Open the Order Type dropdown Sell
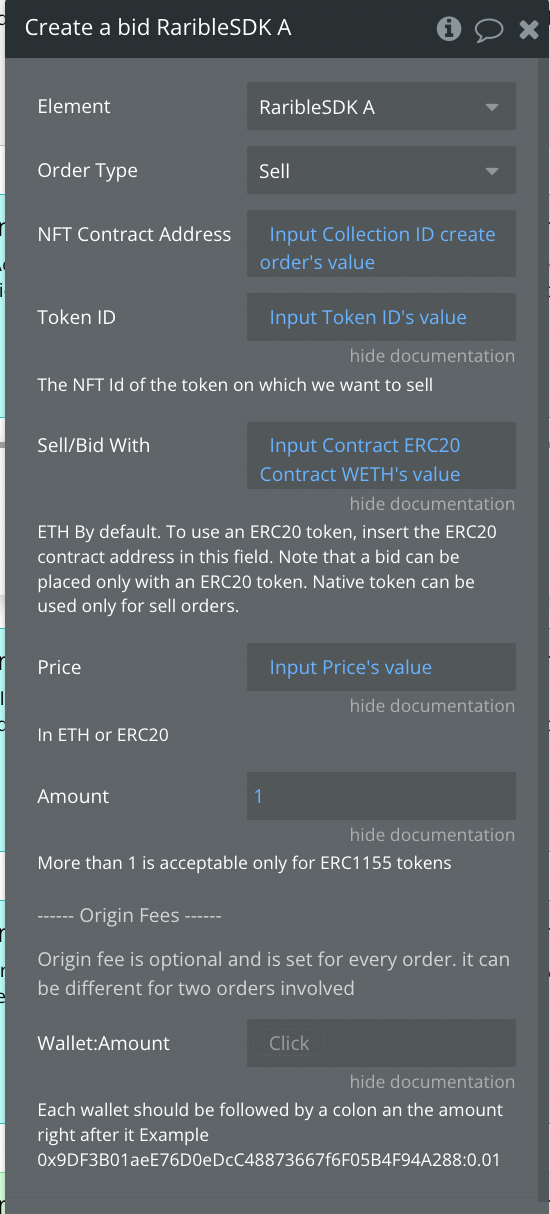The height and width of the screenshot is (1214, 550). (x=381, y=171)
